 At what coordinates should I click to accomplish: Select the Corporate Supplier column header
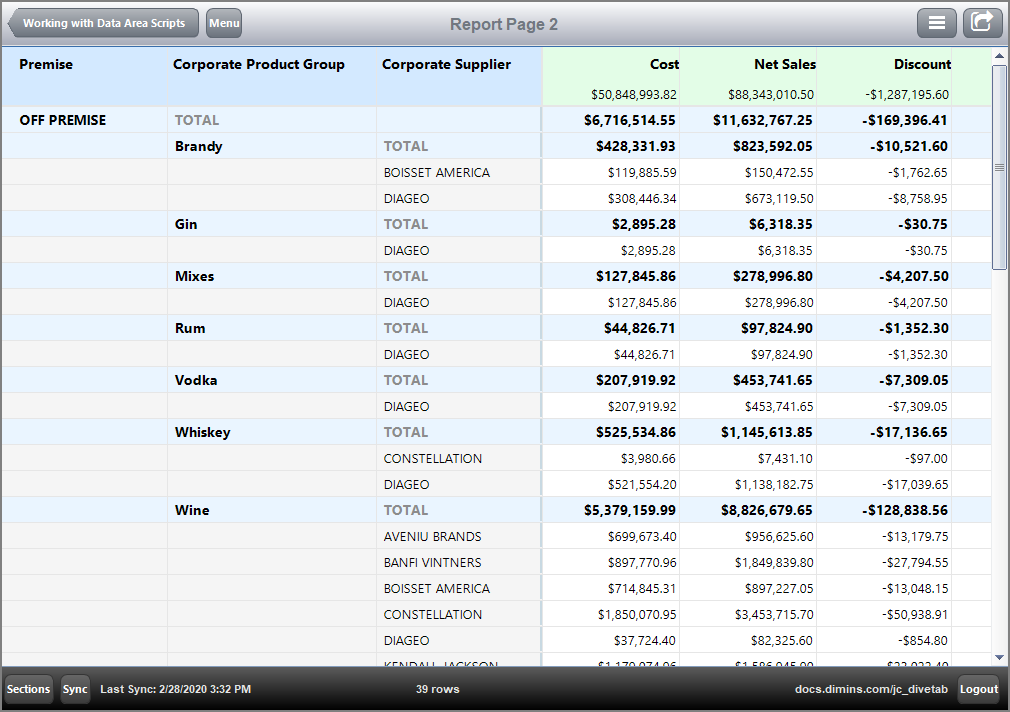[x=446, y=64]
